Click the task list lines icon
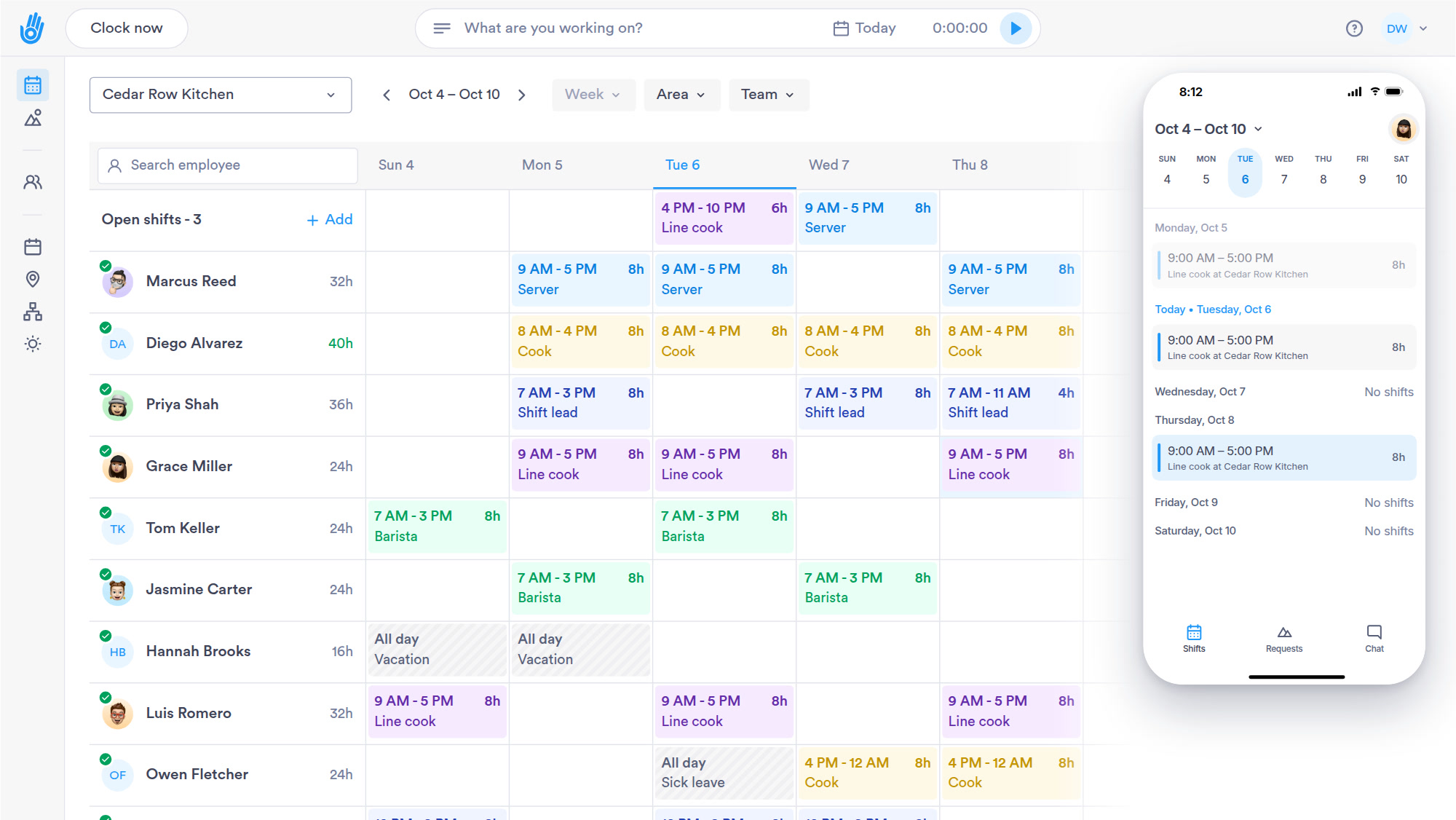The width and height of the screenshot is (1456, 820). pyautogui.click(x=441, y=28)
